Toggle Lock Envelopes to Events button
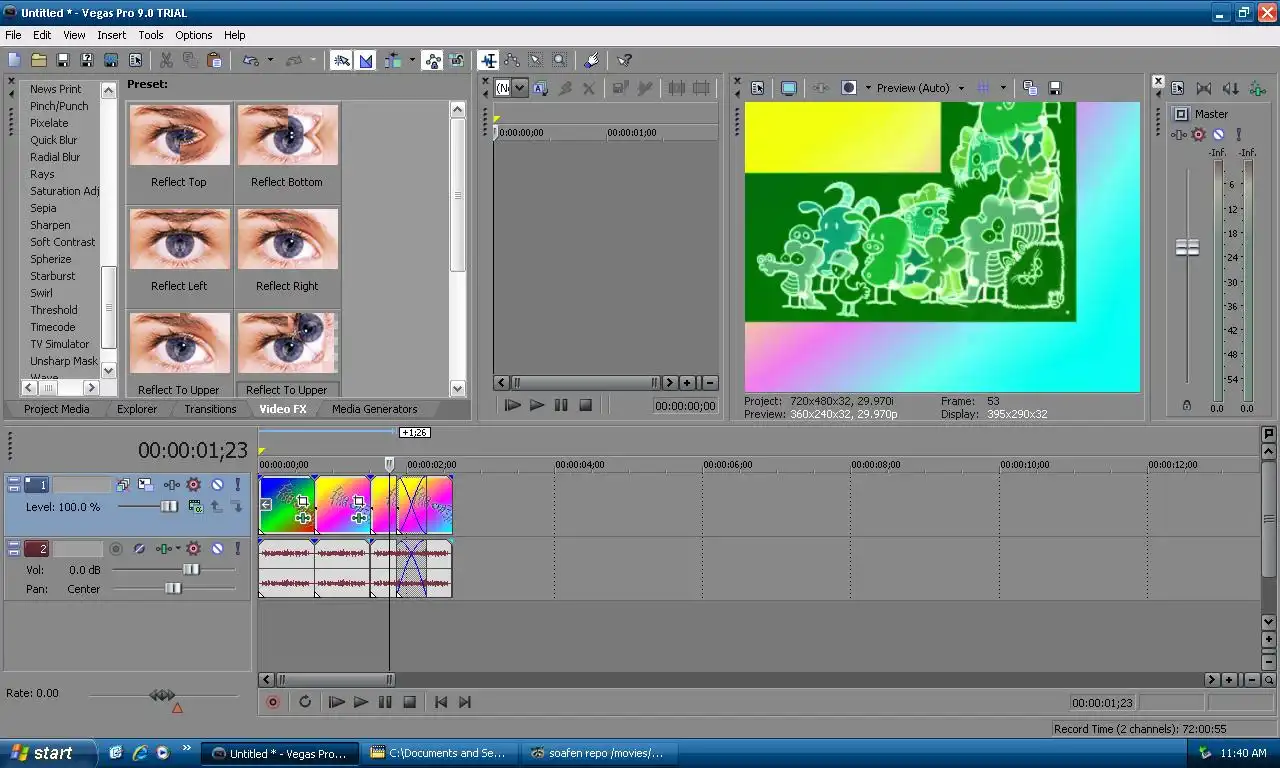The width and height of the screenshot is (1280, 768). (432, 60)
